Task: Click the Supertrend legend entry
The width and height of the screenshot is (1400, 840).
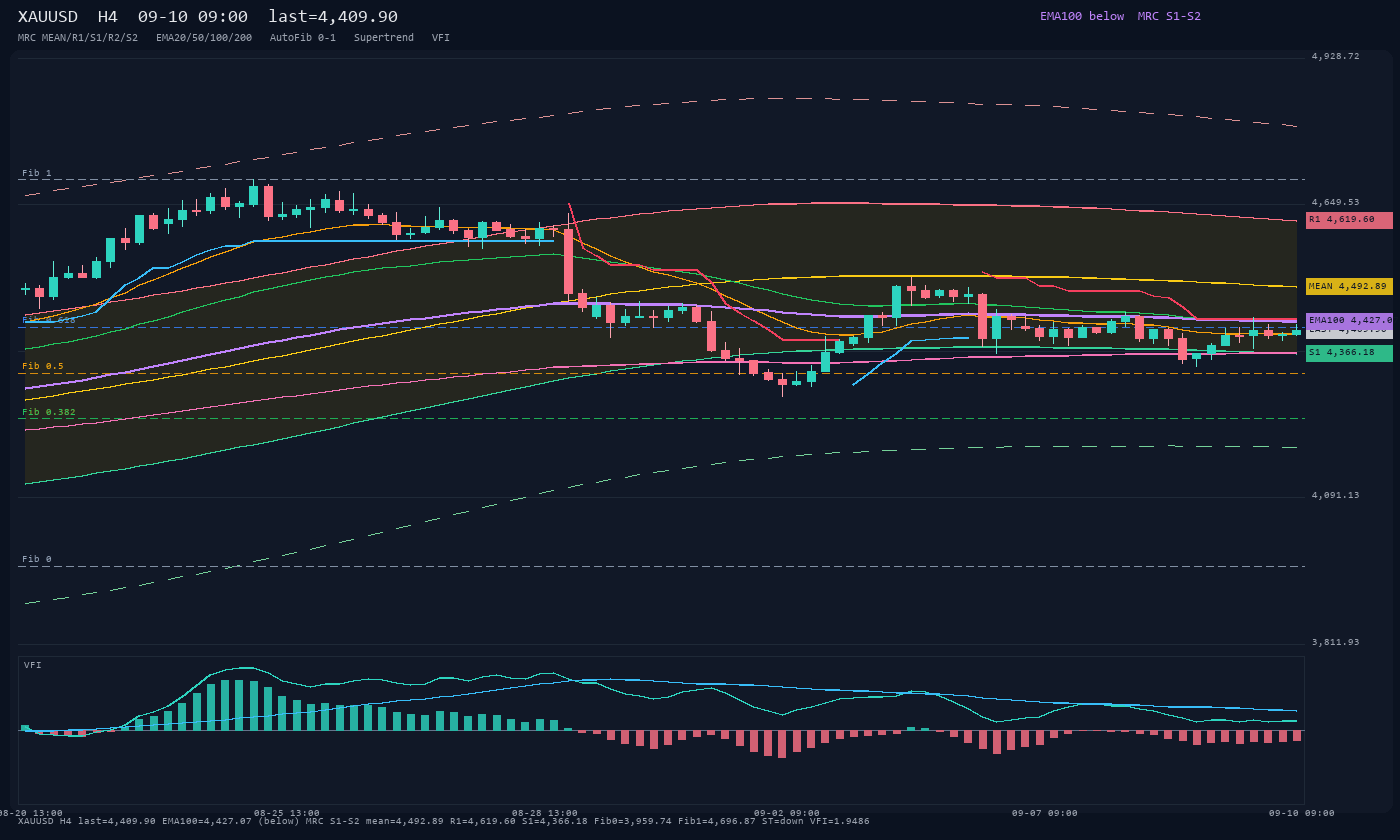Action: click(384, 38)
